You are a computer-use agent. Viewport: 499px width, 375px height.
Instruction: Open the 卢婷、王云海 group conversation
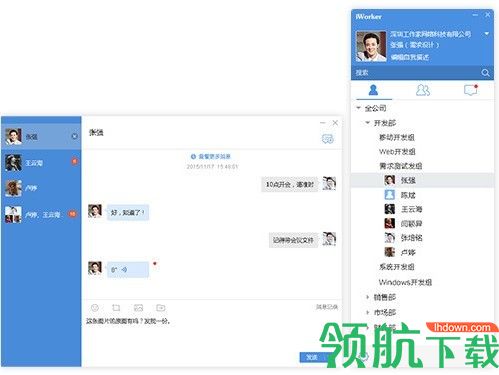tap(41, 214)
